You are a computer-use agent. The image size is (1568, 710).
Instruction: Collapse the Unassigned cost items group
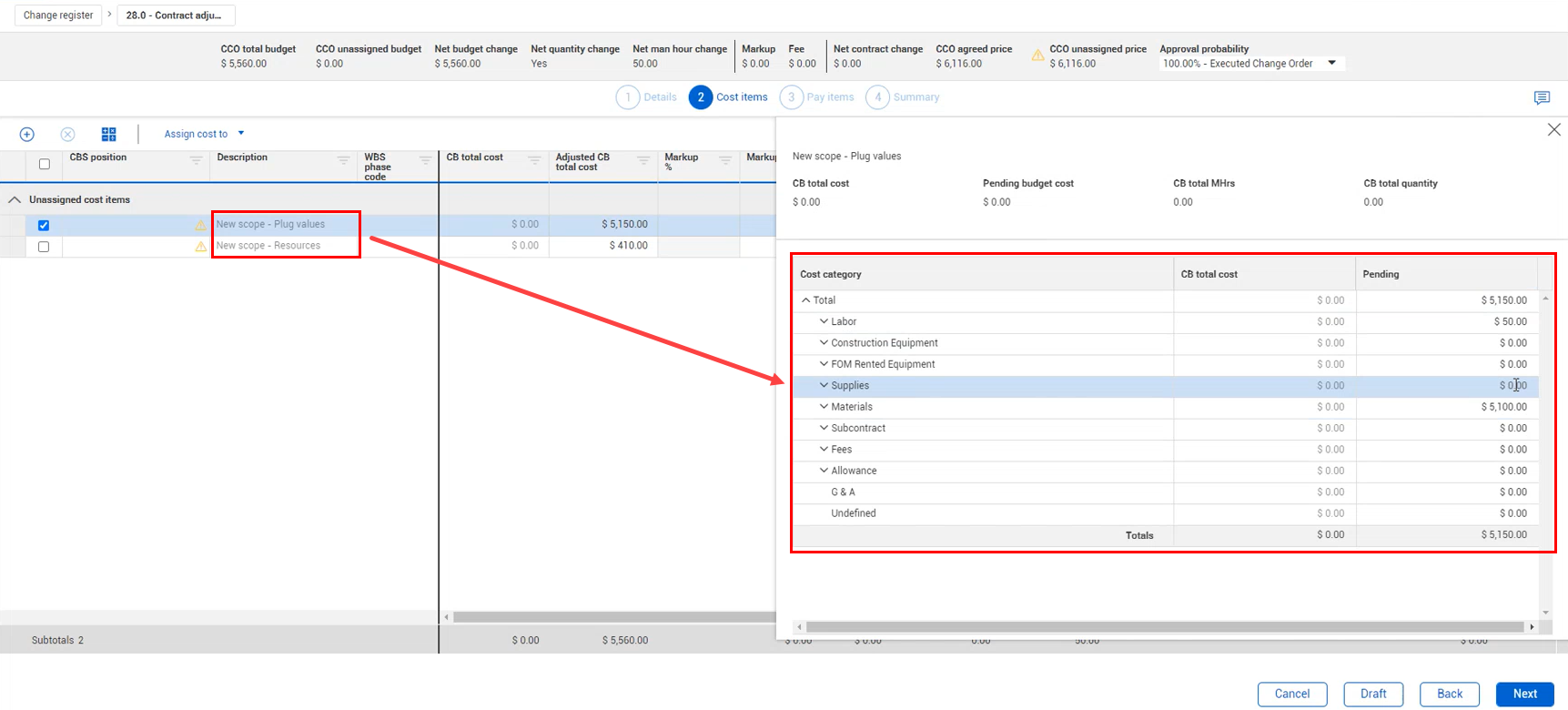point(15,200)
